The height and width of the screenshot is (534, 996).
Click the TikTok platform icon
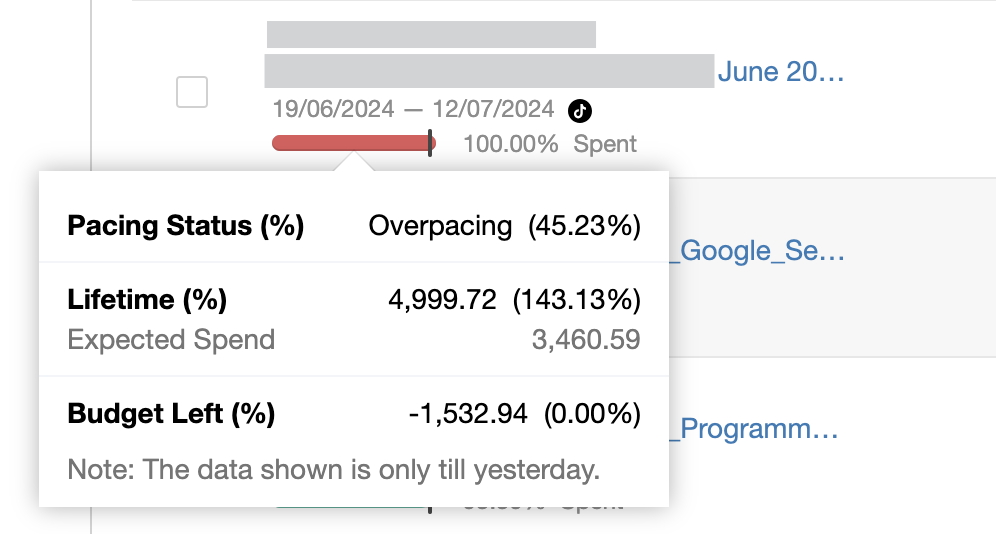580,110
